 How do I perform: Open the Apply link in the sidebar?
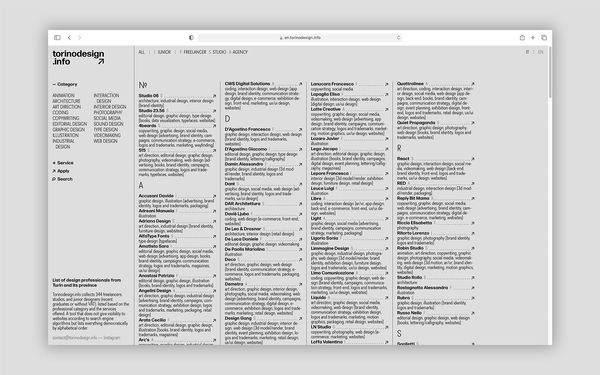pos(61,171)
